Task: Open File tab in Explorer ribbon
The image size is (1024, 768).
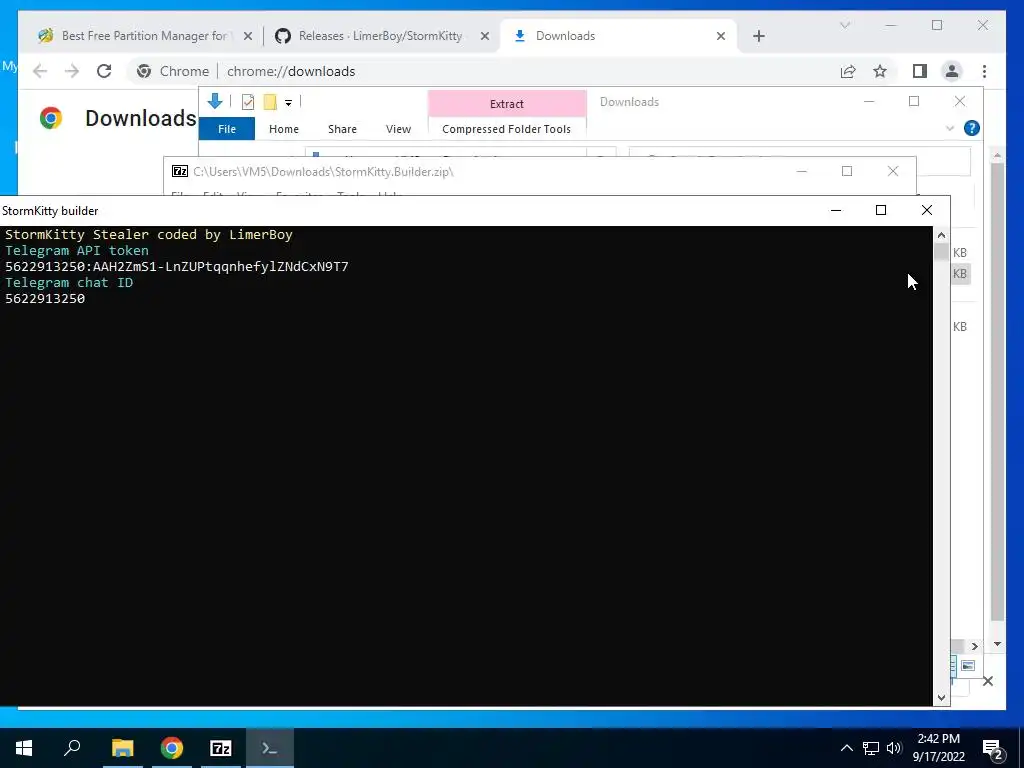Action: point(227,129)
